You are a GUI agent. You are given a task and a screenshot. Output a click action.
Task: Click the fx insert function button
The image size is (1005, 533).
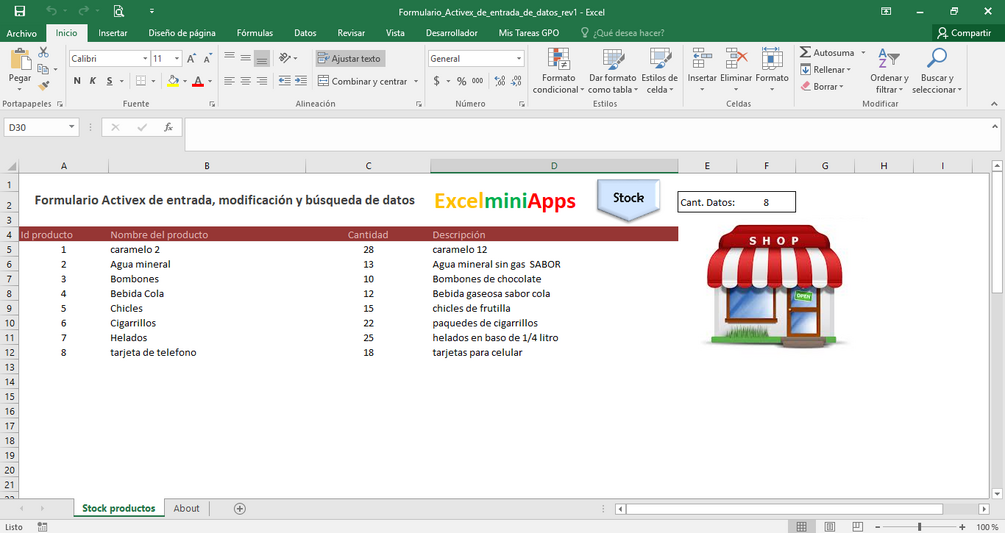point(169,127)
